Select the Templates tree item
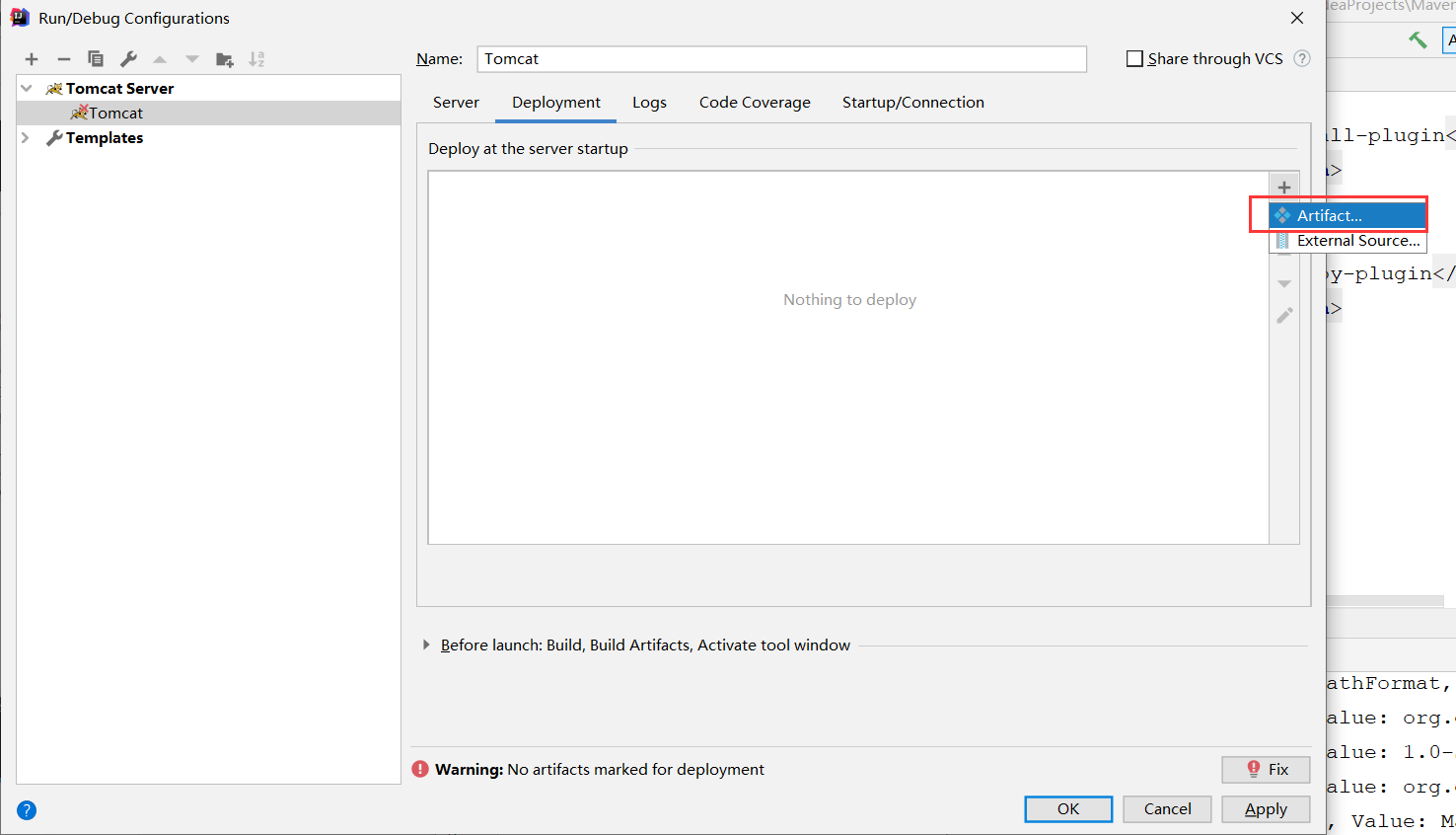Image resolution: width=1456 pixels, height=835 pixels. (x=105, y=138)
